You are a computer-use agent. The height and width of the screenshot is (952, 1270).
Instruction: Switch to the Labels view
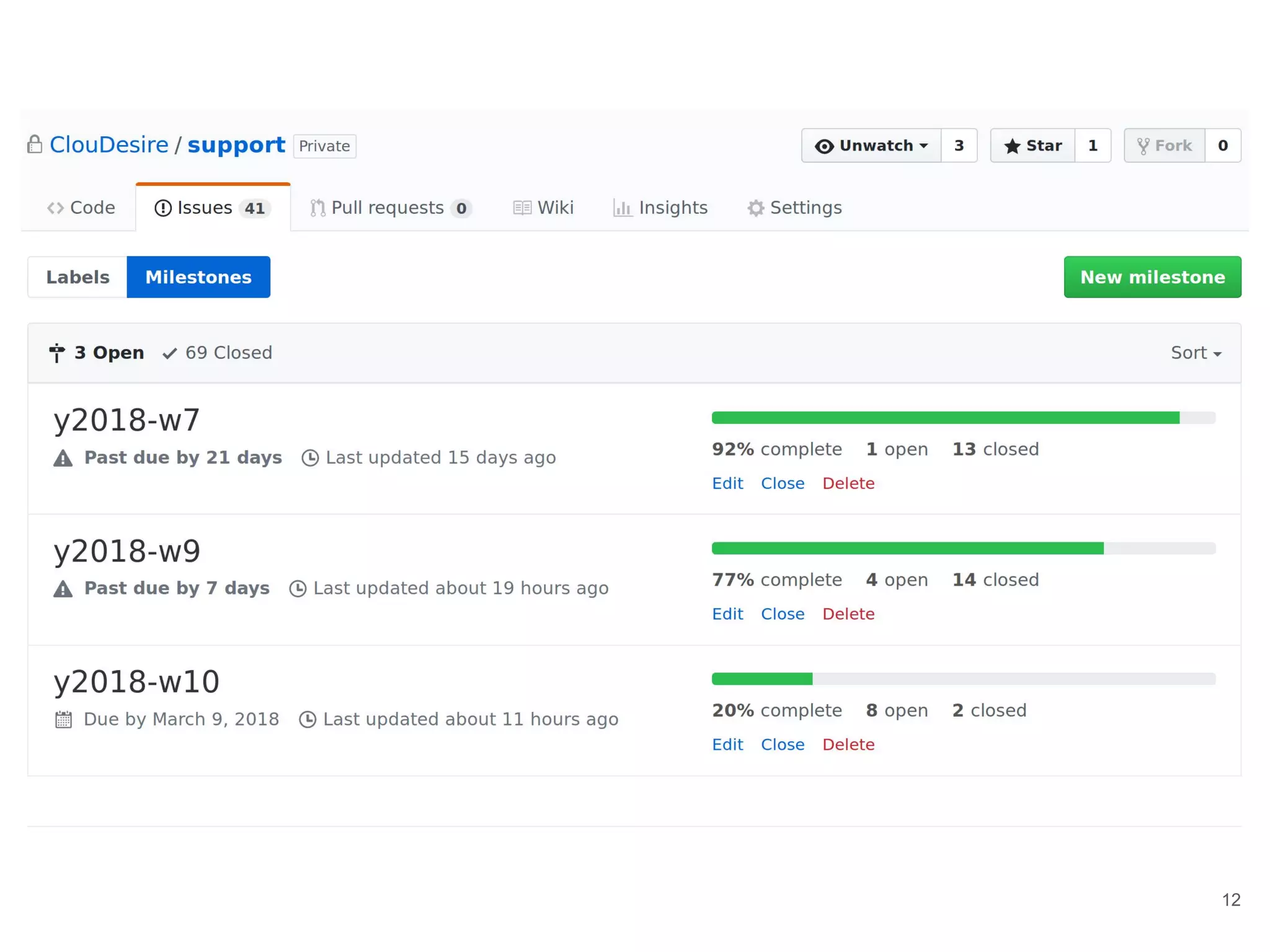(78, 277)
